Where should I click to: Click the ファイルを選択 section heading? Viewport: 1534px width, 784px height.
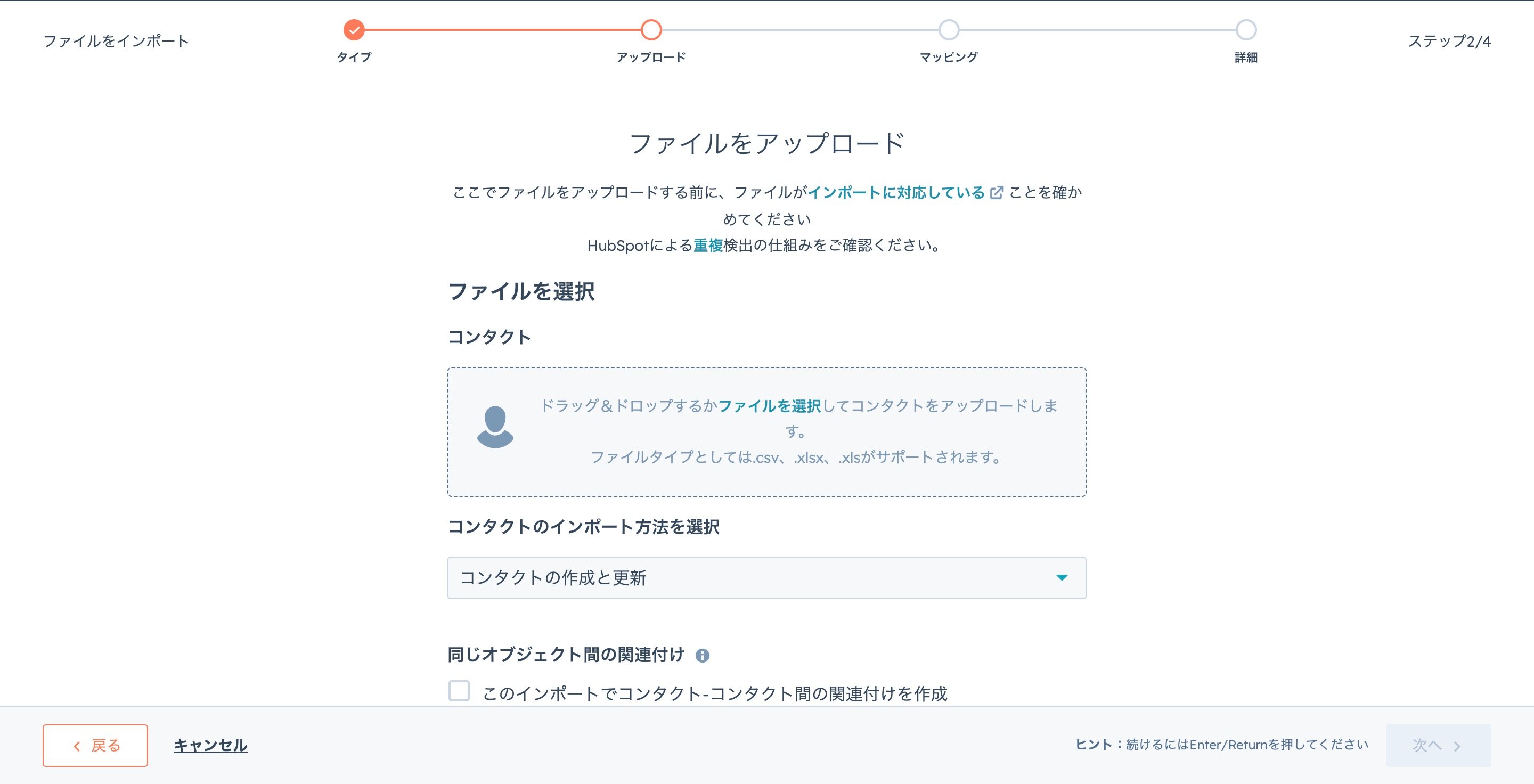(521, 292)
